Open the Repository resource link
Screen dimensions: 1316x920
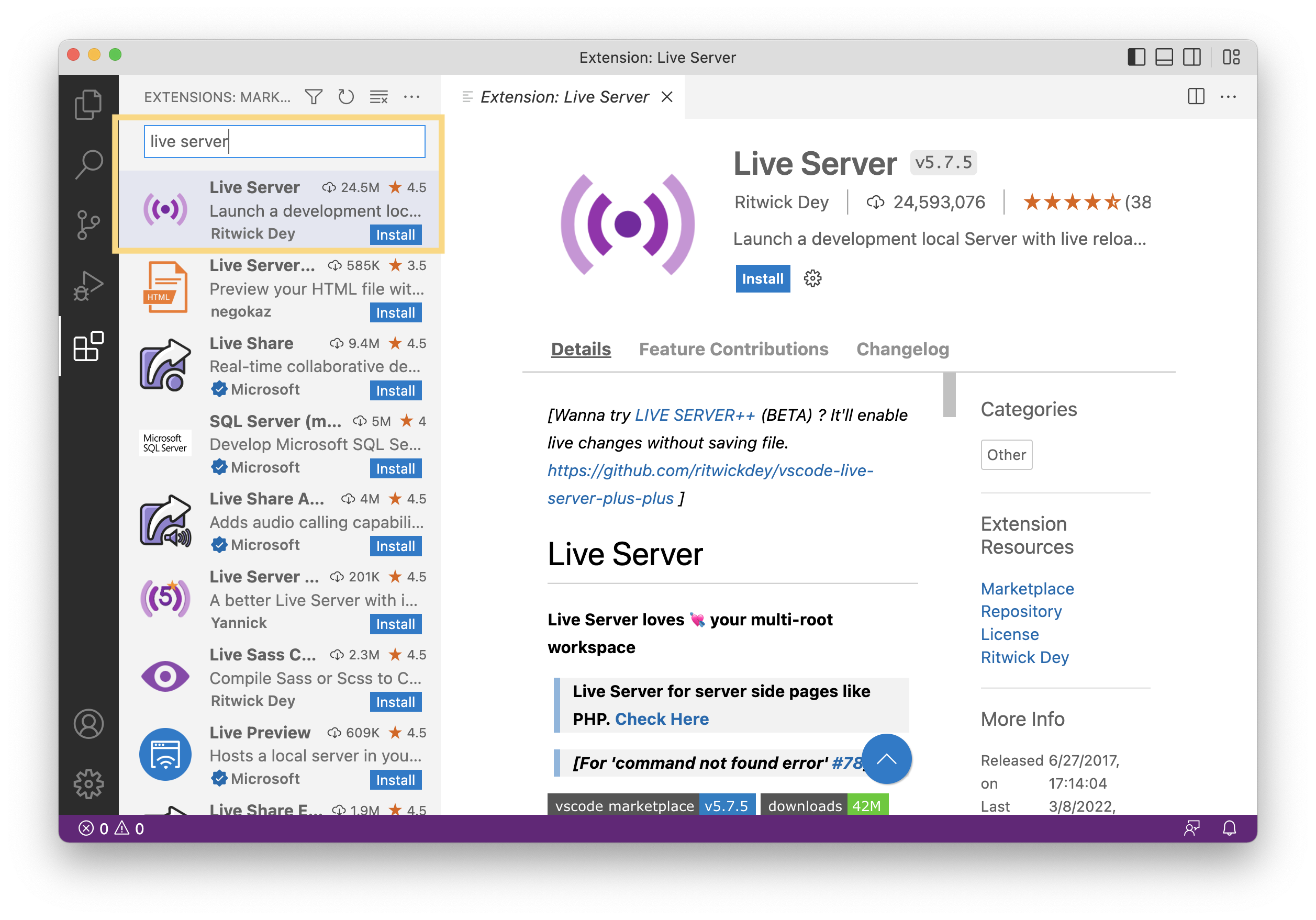(x=1021, y=611)
